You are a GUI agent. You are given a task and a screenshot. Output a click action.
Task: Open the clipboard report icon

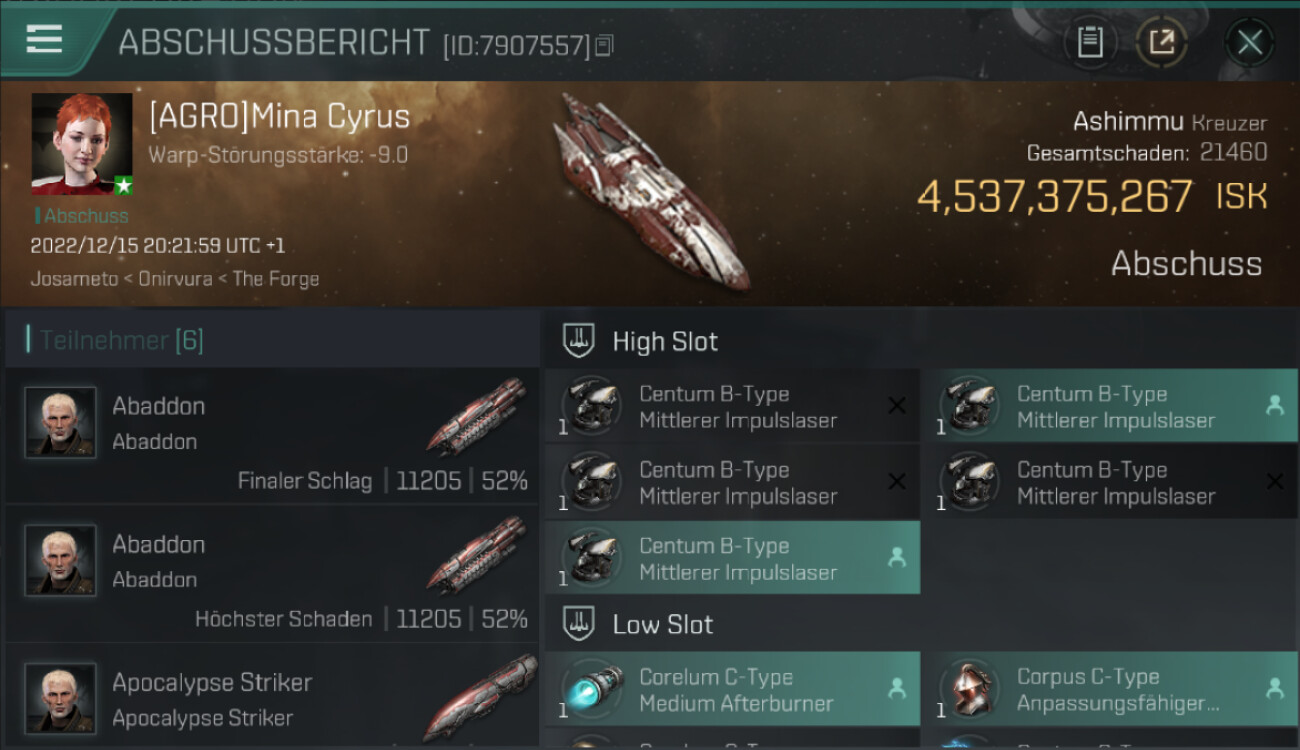(x=1090, y=42)
